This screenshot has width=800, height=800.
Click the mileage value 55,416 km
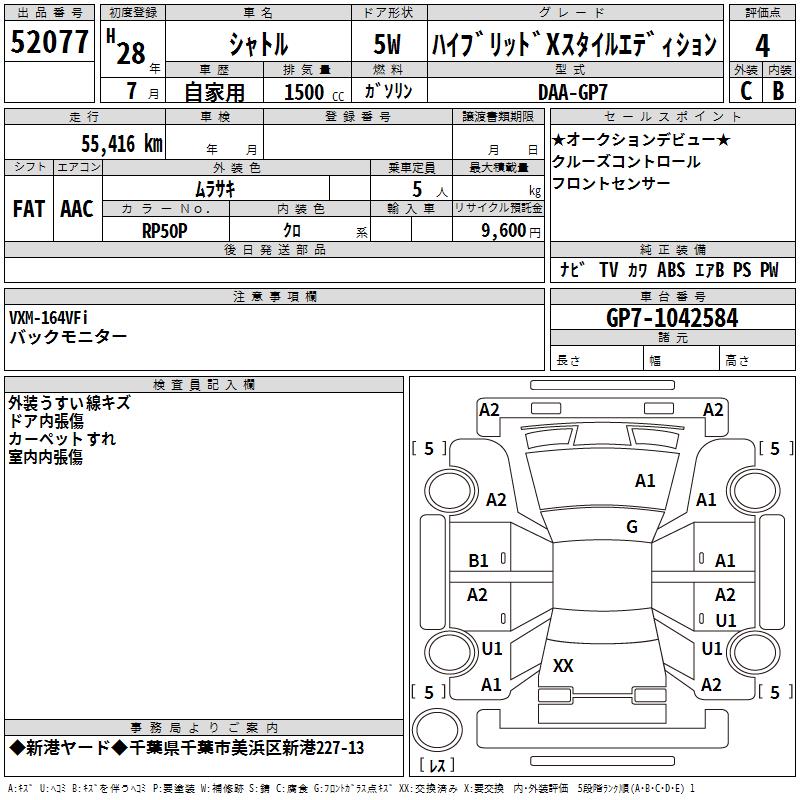pyautogui.click(x=122, y=144)
